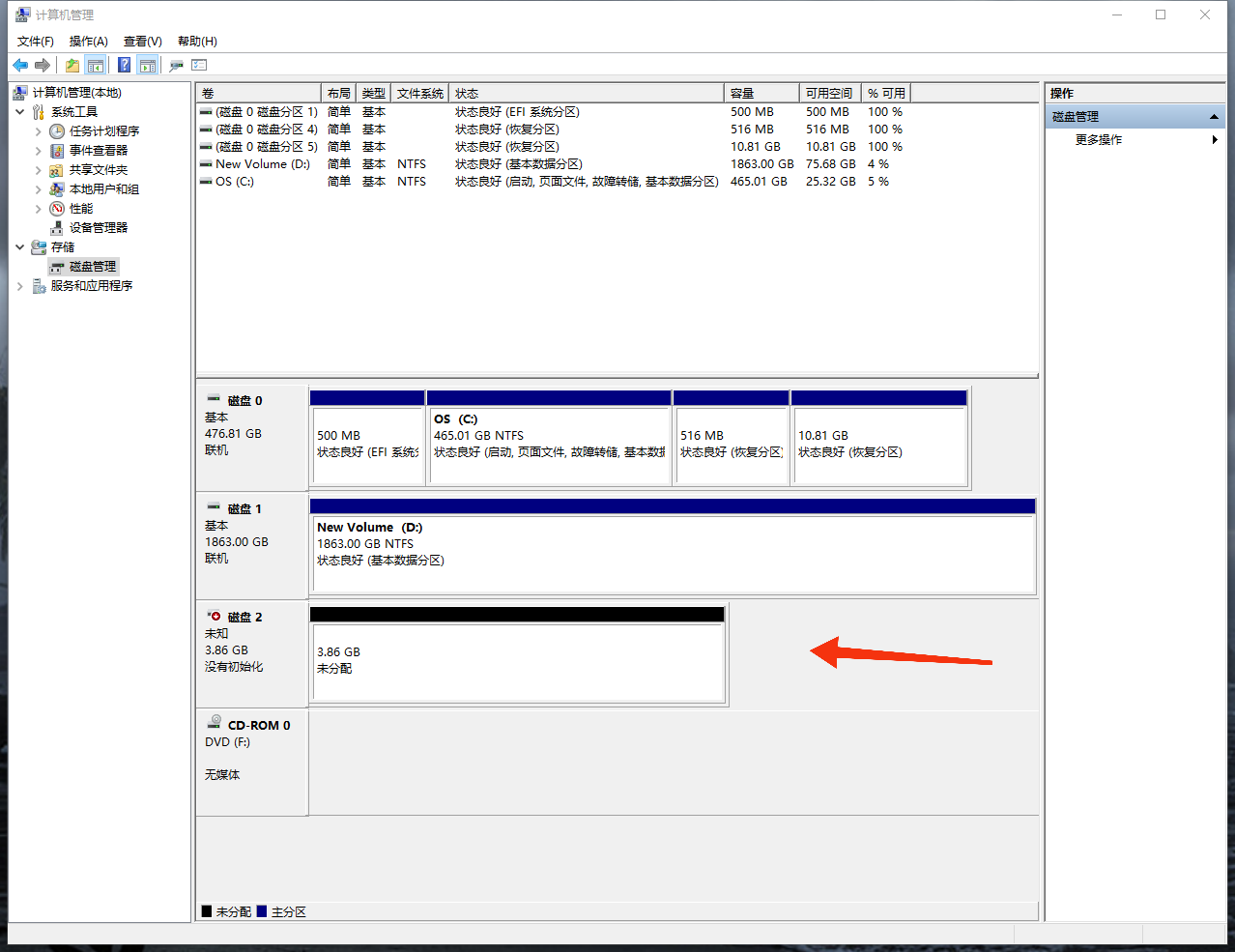This screenshot has height=952, width=1235.
Task: Toggle the Show/Hide Action Pane button
Action: pyautogui.click(x=148, y=66)
